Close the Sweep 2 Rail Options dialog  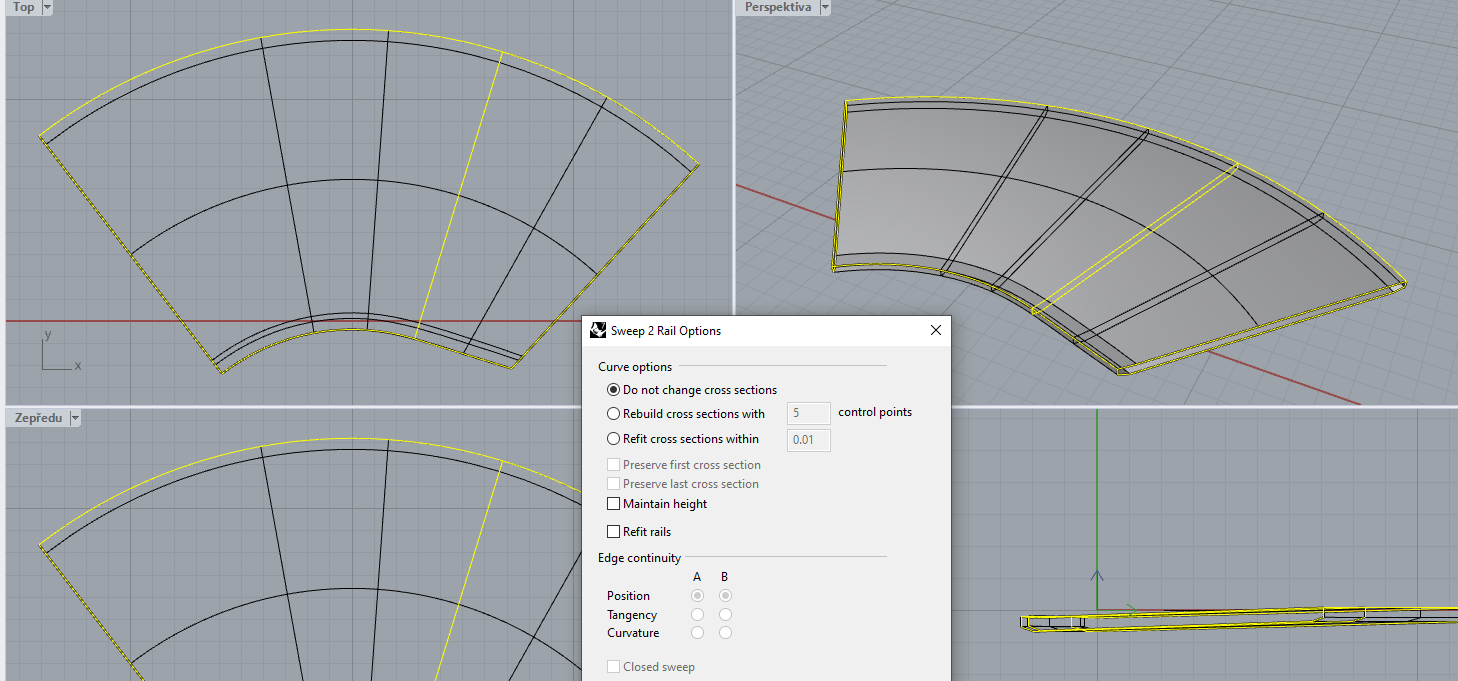936,330
